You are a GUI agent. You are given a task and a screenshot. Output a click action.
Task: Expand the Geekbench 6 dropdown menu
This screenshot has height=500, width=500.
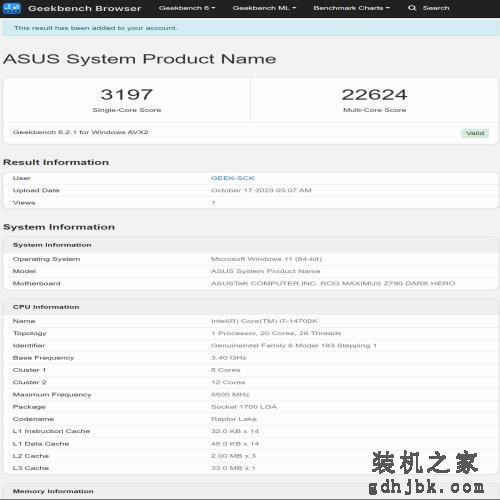(187, 8)
